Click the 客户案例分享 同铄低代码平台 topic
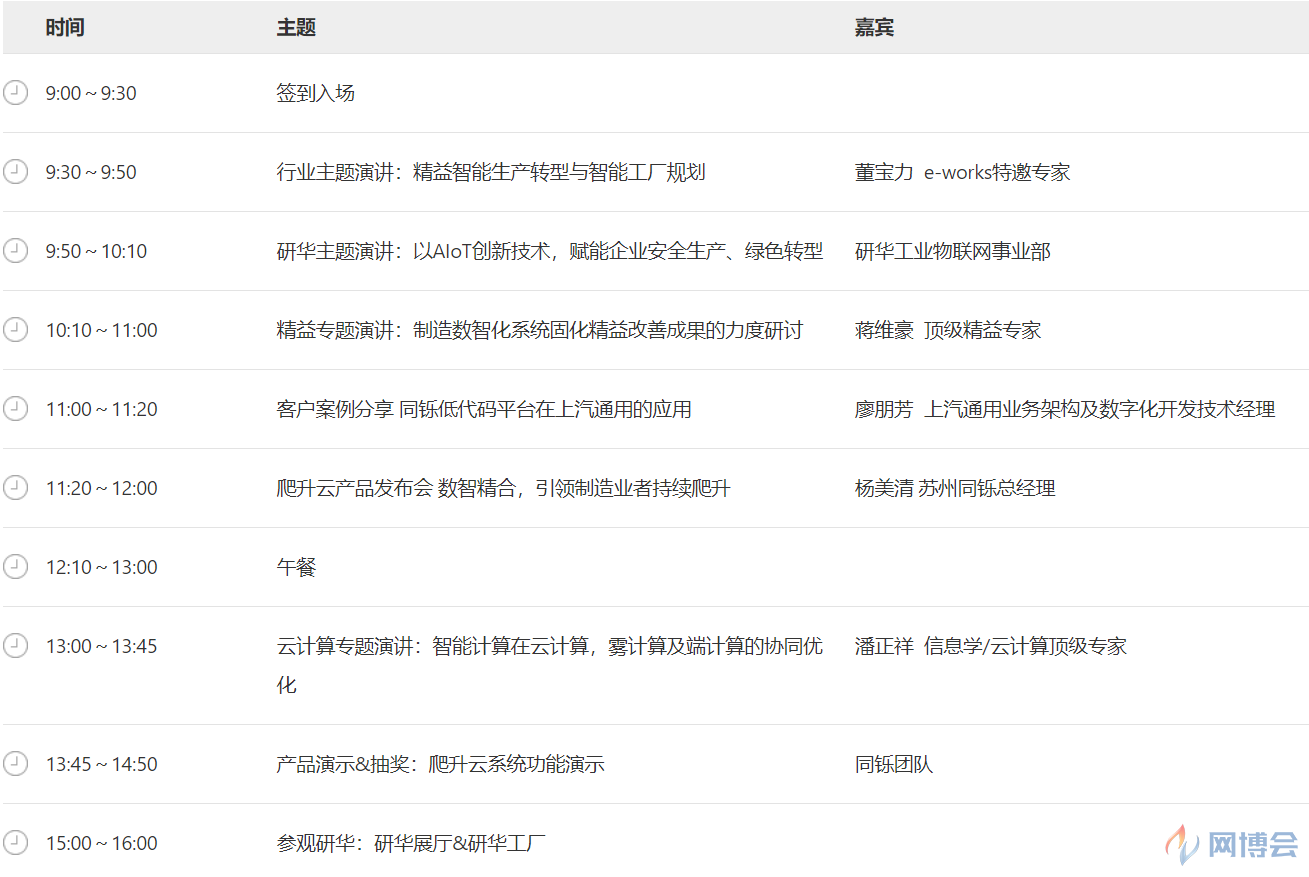 pyautogui.click(x=484, y=410)
